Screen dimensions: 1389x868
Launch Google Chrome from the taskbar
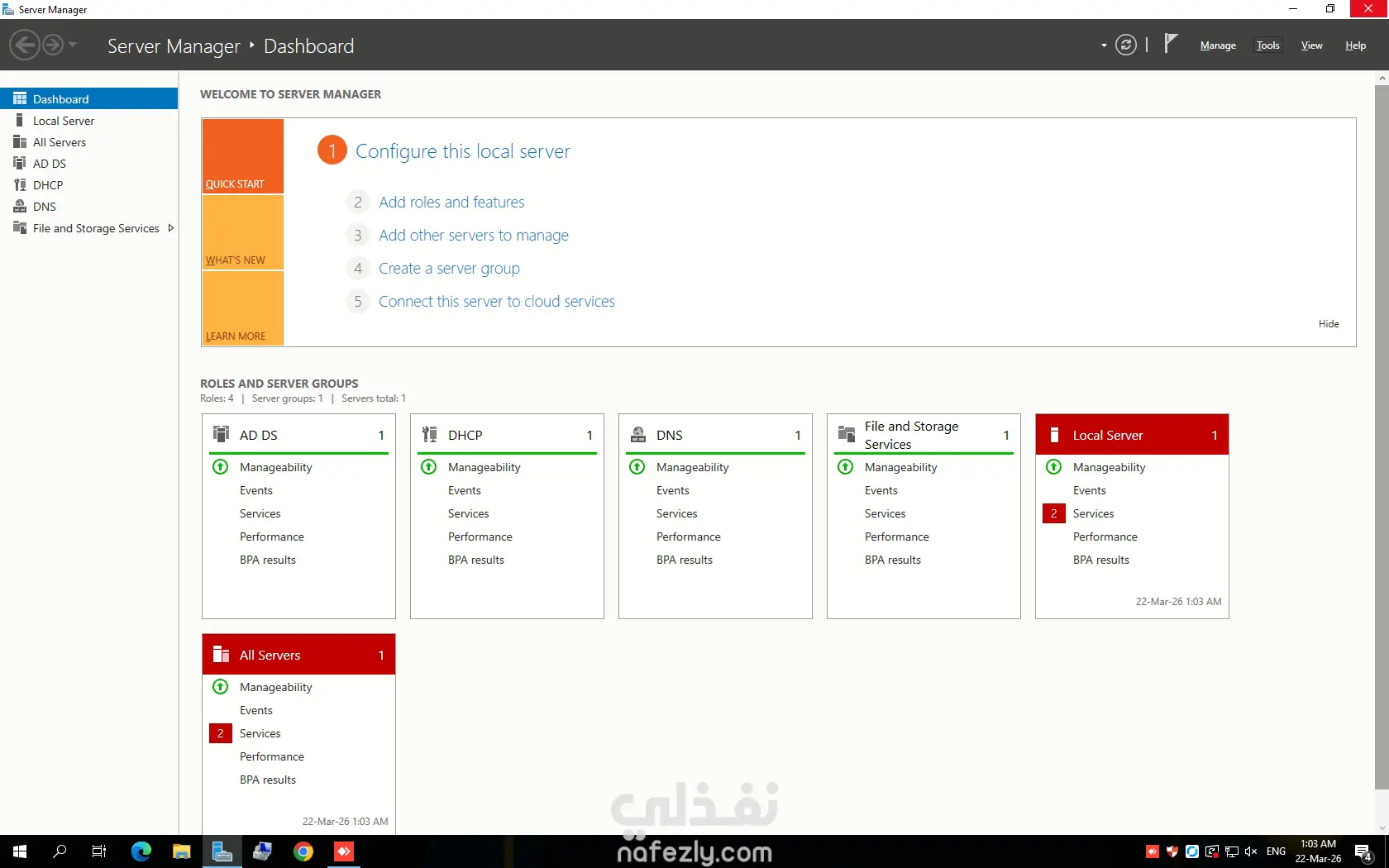point(303,851)
